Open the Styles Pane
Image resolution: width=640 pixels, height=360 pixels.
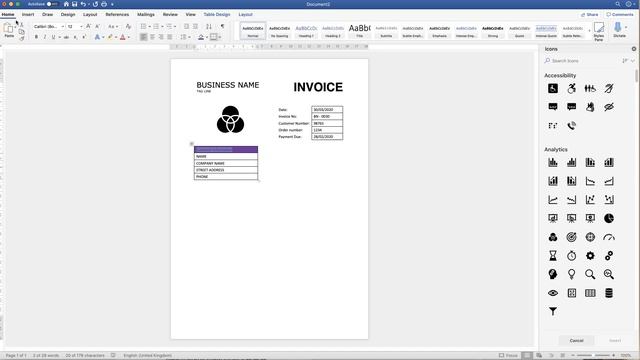pyautogui.click(x=599, y=31)
